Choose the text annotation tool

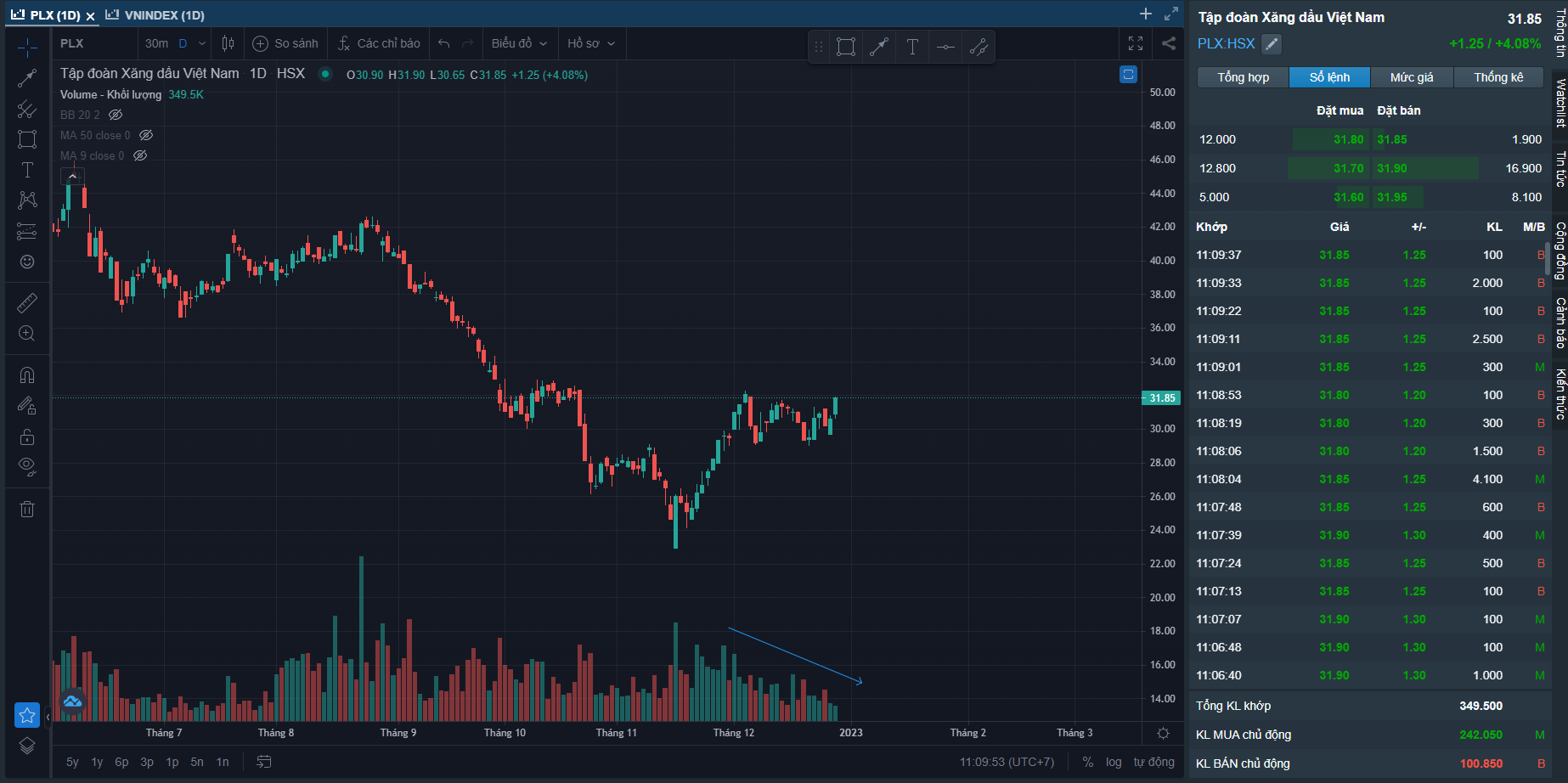27,170
